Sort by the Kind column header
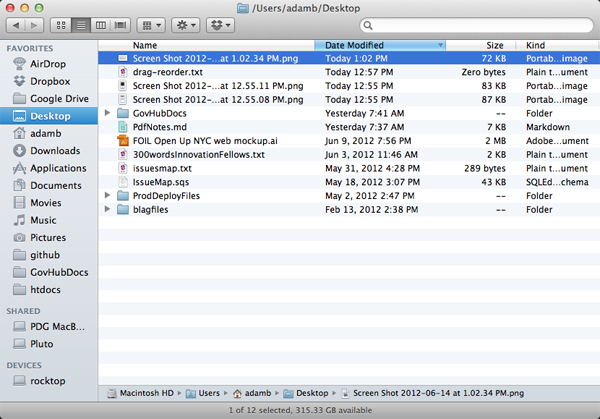600x419 pixels. click(558, 45)
